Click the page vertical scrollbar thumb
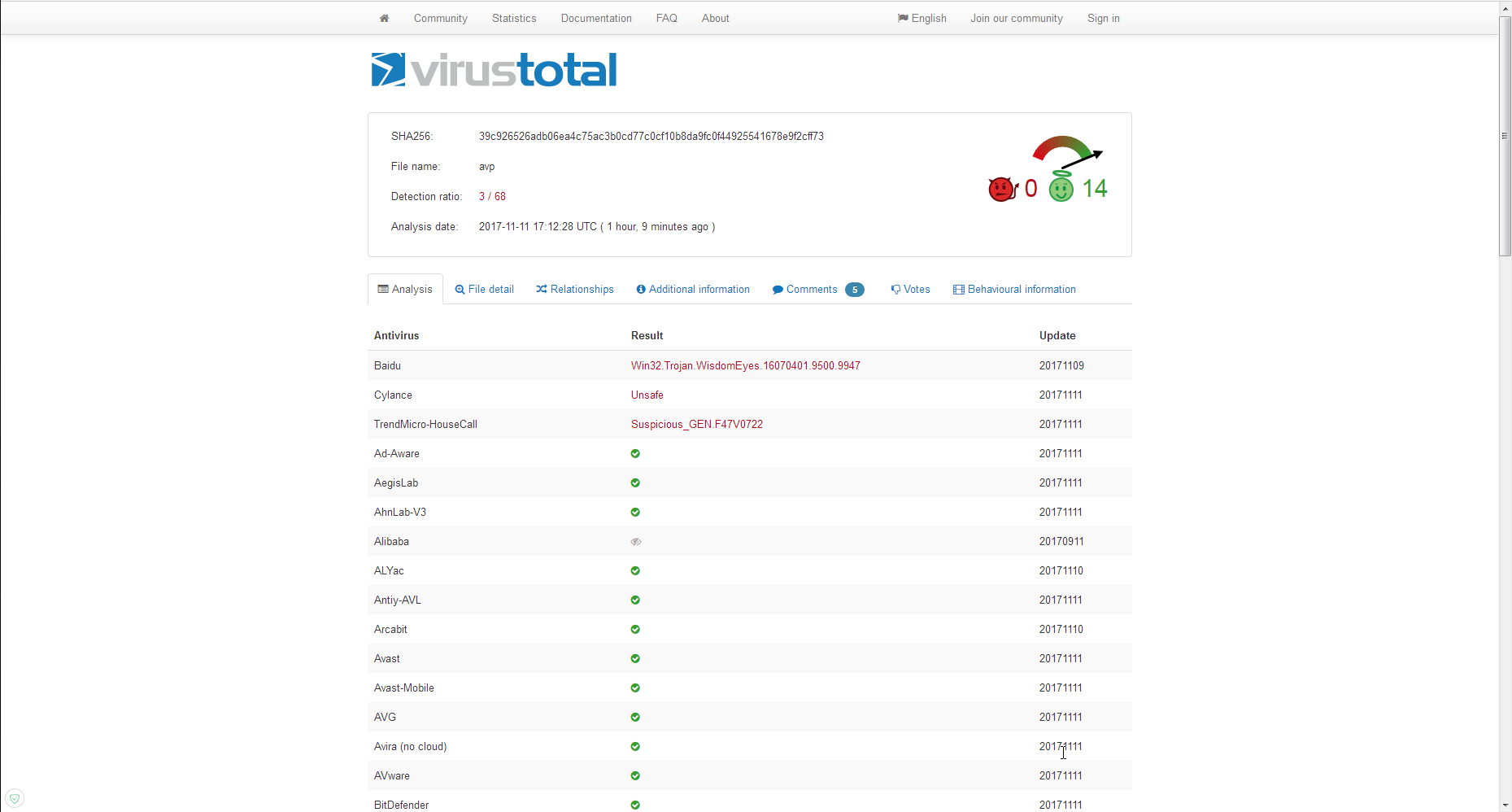This screenshot has height=812, width=1512. 1505,136
